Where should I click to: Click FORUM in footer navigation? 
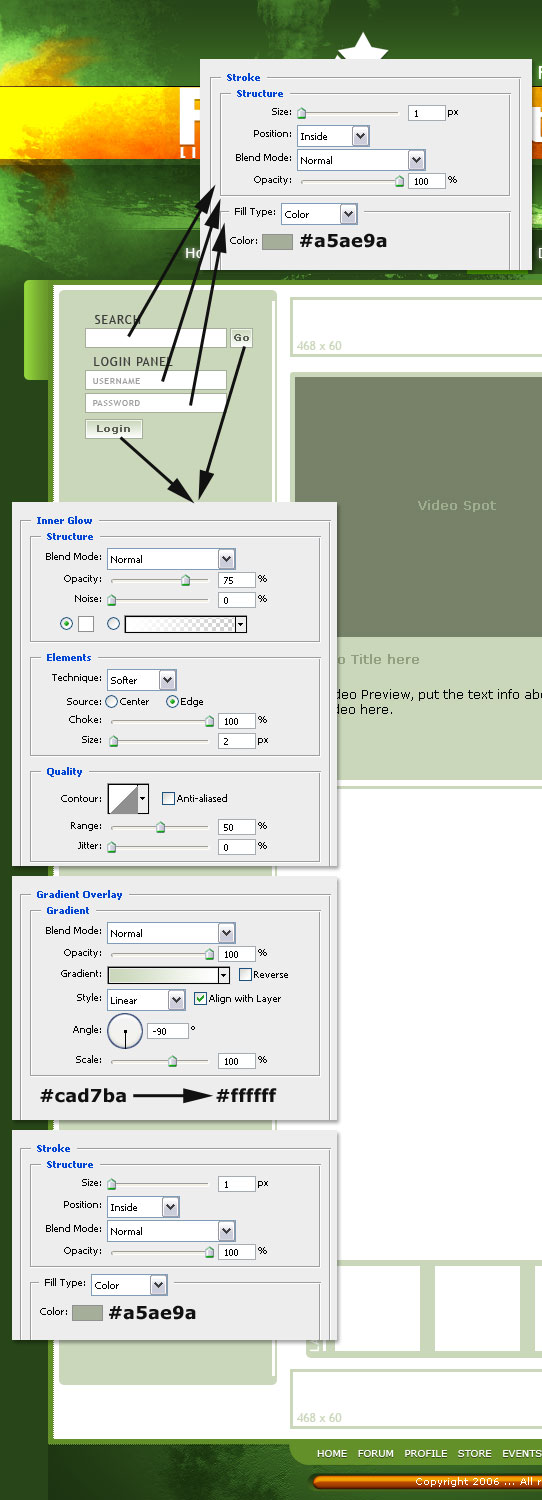(376, 1453)
